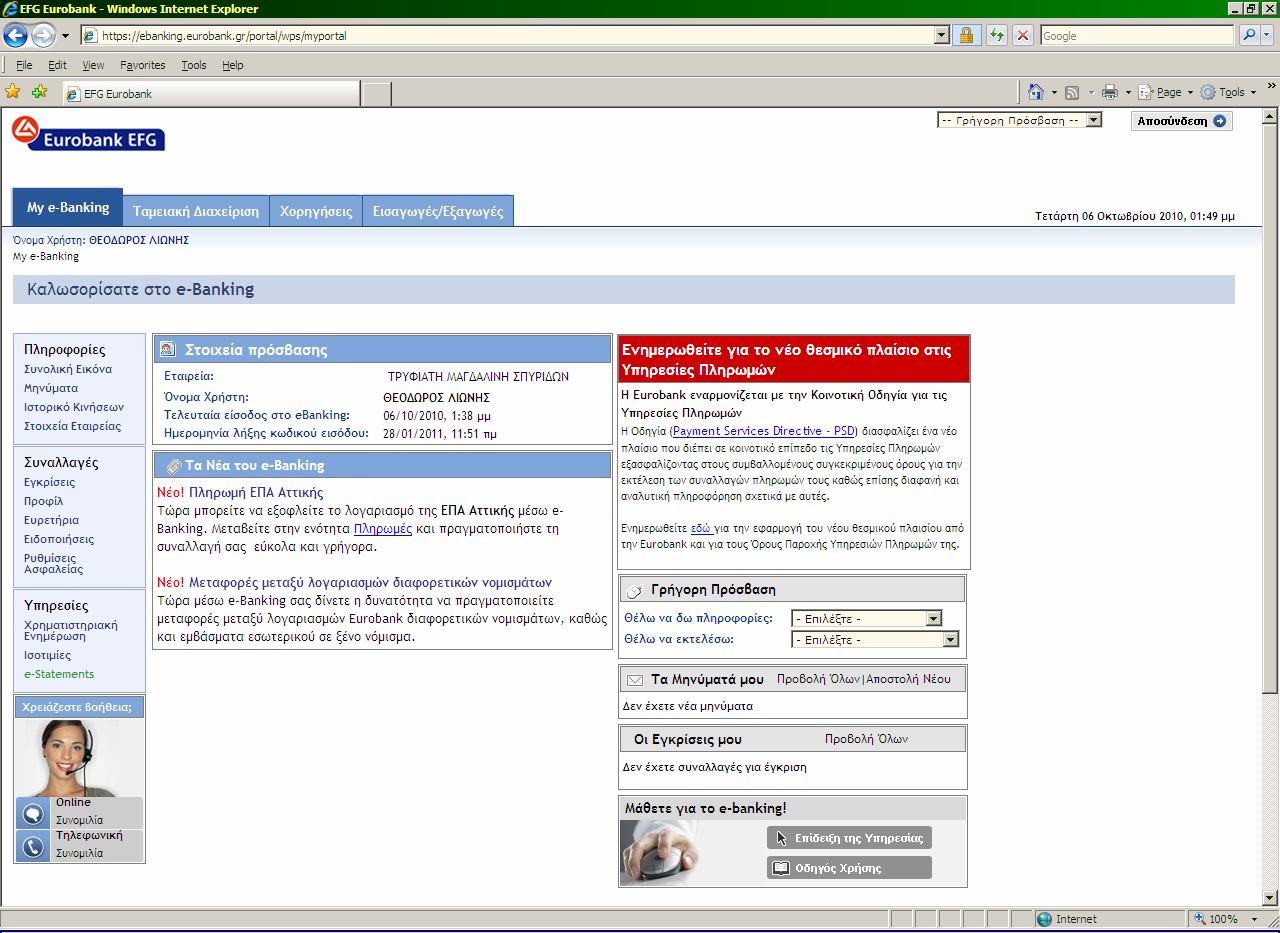Image resolution: width=1280 pixels, height=933 pixels.
Task: Click the Internet zone globe icon
Action: click(x=1045, y=919)
